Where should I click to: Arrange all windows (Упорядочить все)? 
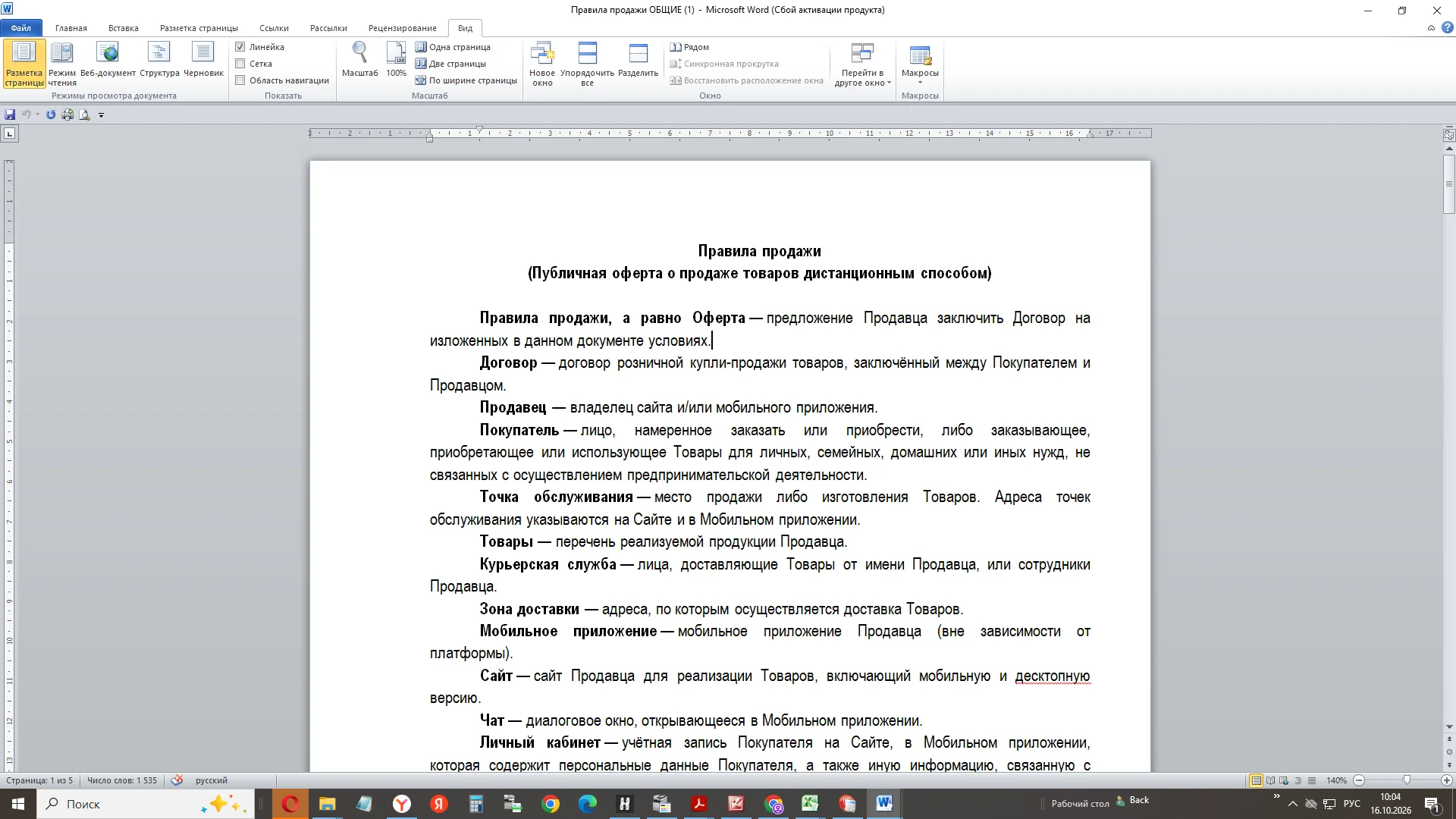click(587, 64)
